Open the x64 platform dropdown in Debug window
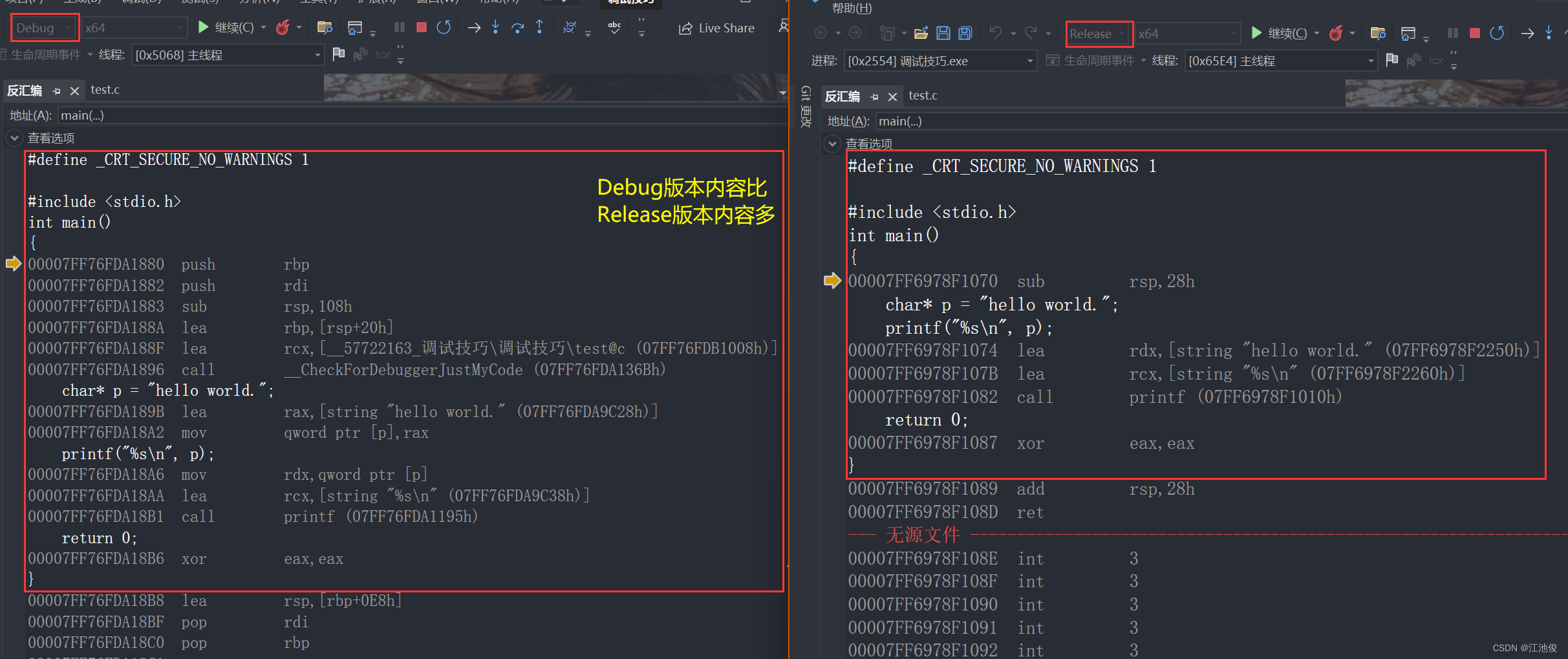The image size is (1568, 659). pyautogui.click(x=135, y=28)
